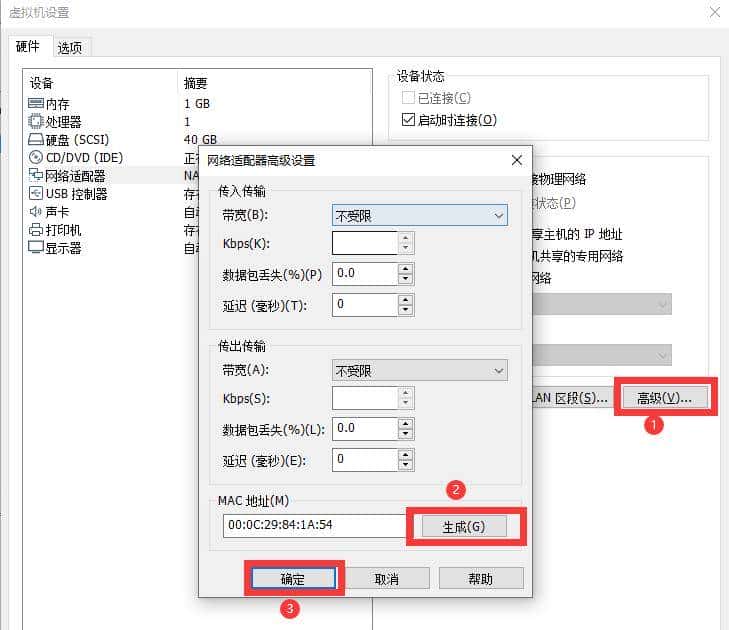Image resolution: width=729 pixels, height=630 pixels.
Task: Toggle the 启动时连接(O) checkbox
Action: pyautogui.click(x=408, y=120)
